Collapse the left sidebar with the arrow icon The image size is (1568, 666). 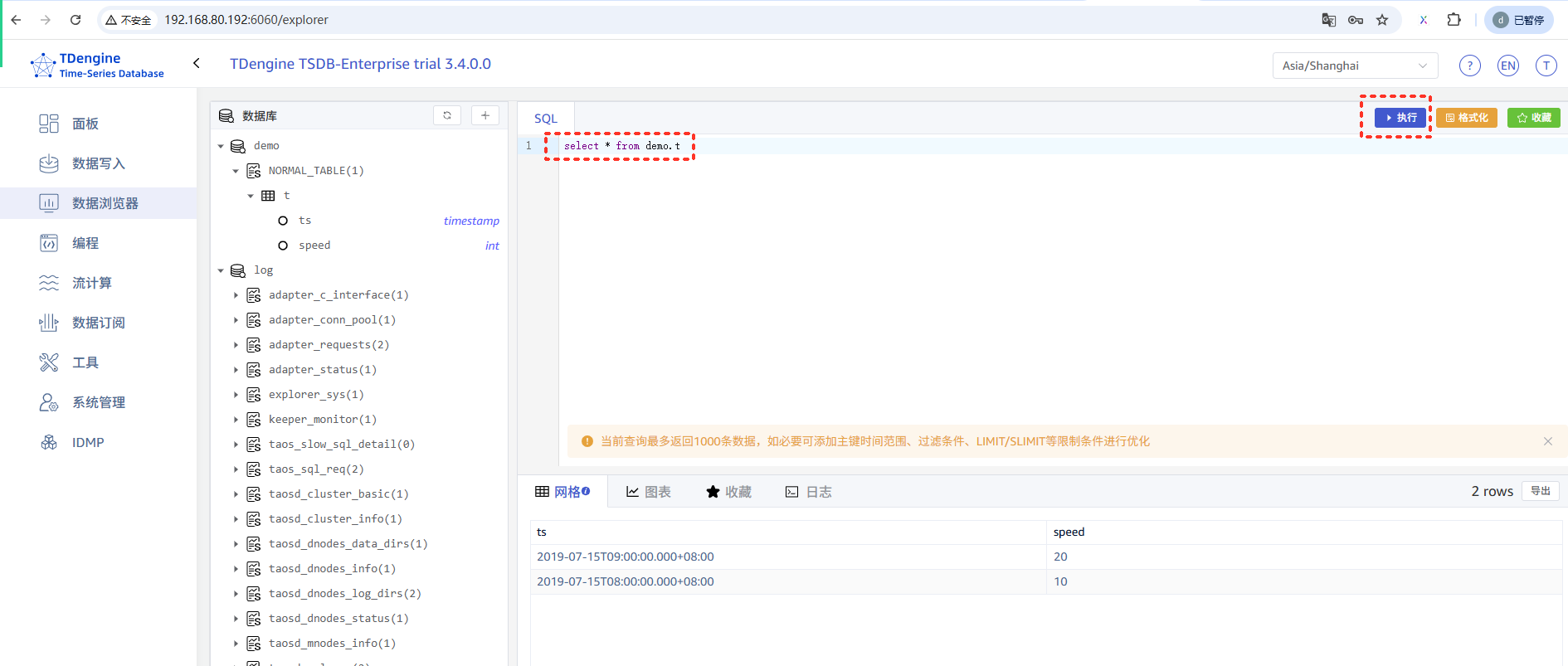tap(197, 63)
